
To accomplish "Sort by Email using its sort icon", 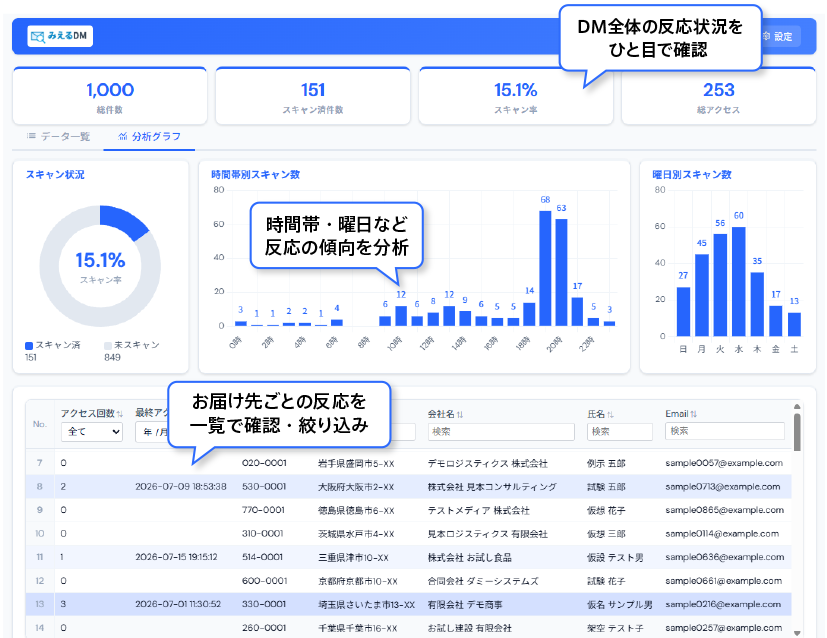I will 694,414.
